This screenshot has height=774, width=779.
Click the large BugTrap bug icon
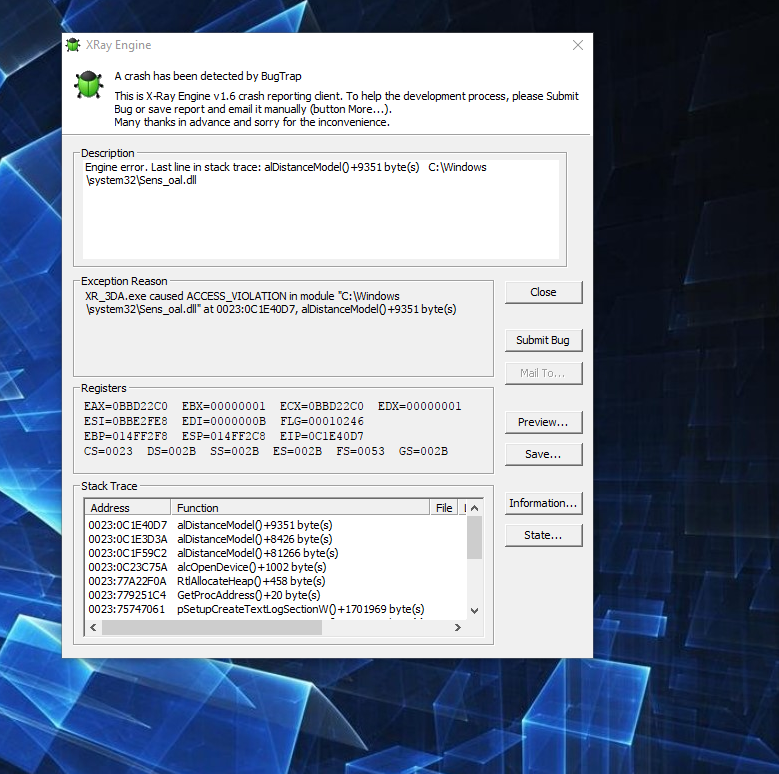88,84
